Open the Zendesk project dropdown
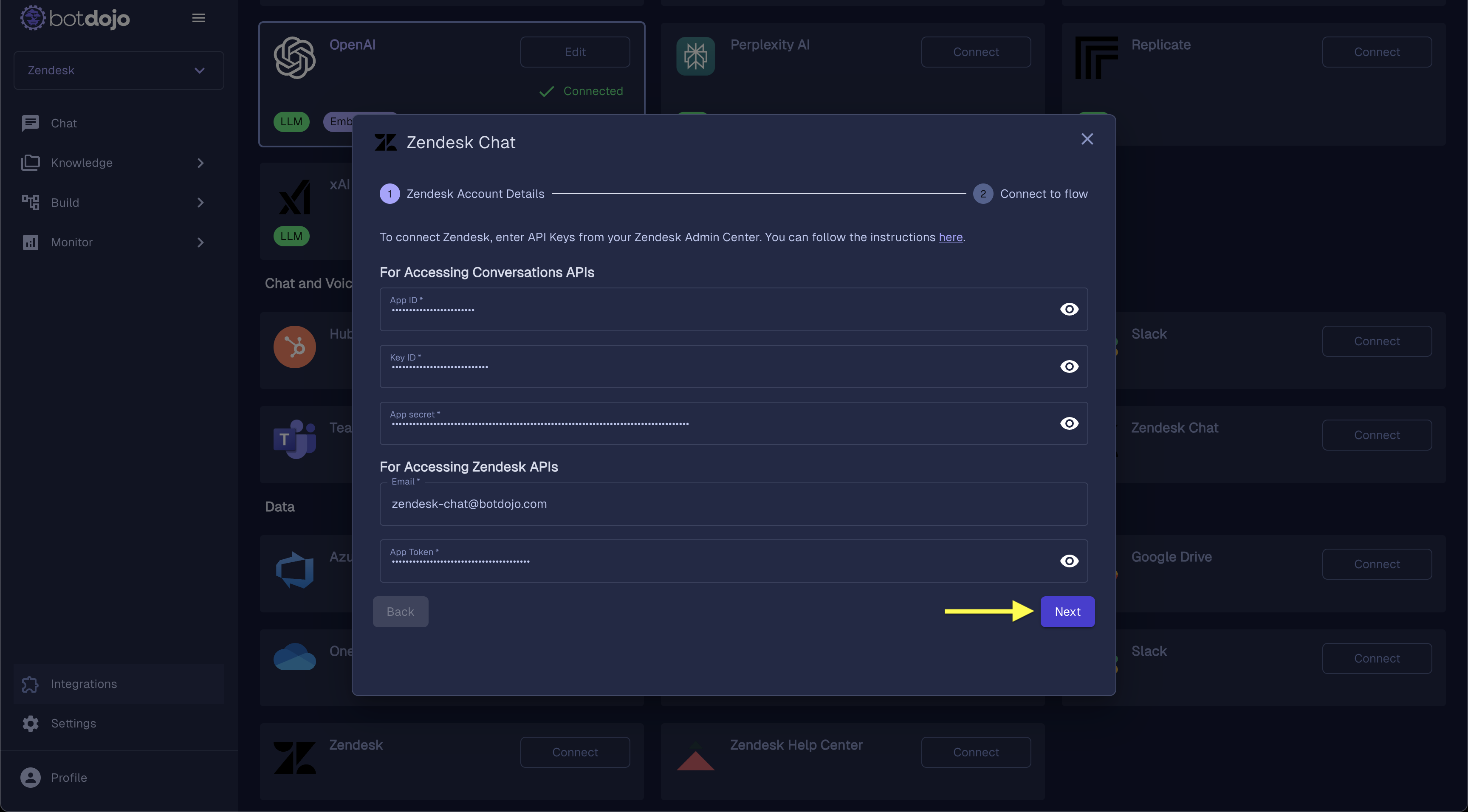1468x812 pixels. [x=119, y=70]
